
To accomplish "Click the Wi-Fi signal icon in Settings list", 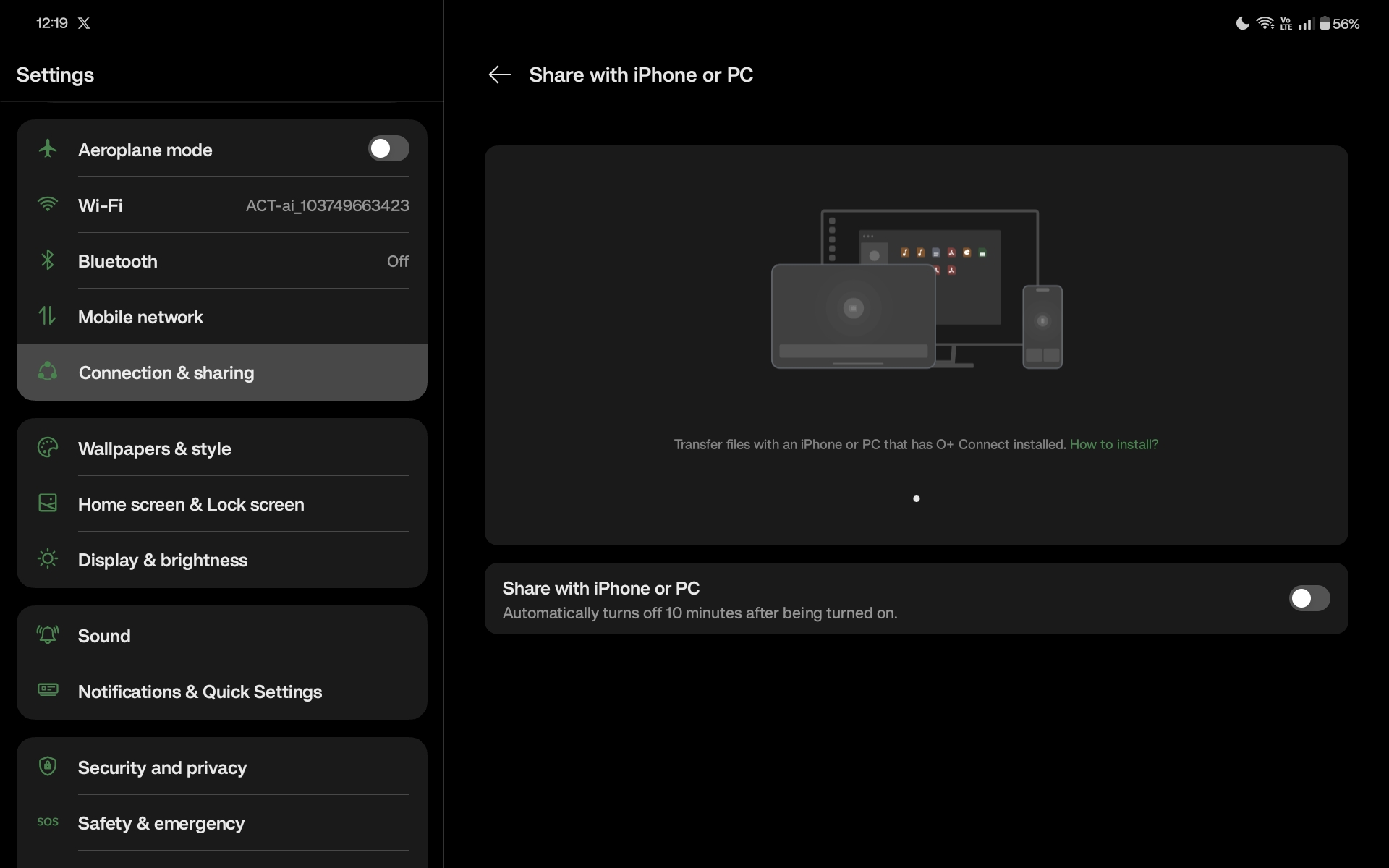I will [48, 205].
